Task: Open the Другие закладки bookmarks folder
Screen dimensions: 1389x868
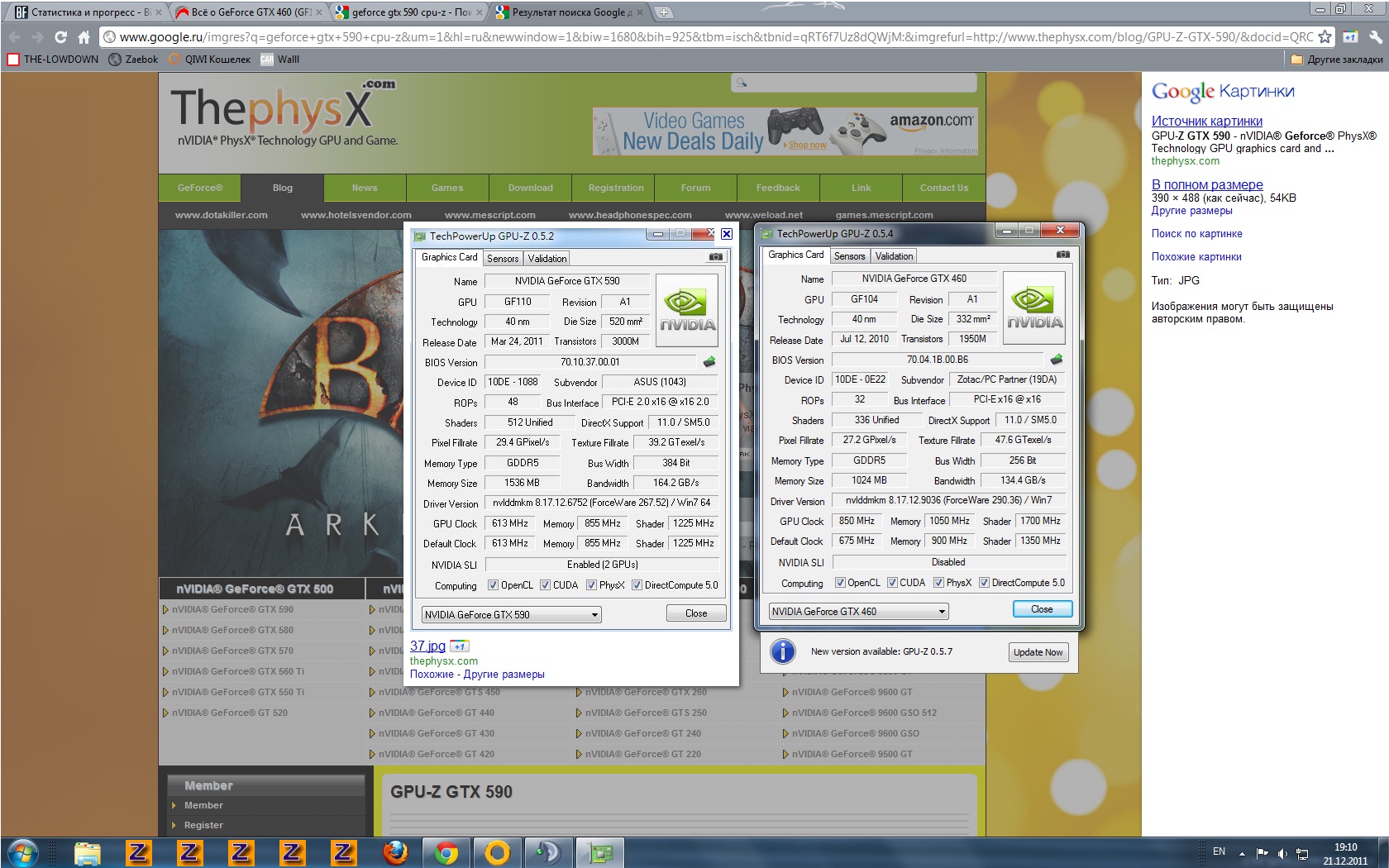Action: pyautogui.click(x=1337, y=60)
